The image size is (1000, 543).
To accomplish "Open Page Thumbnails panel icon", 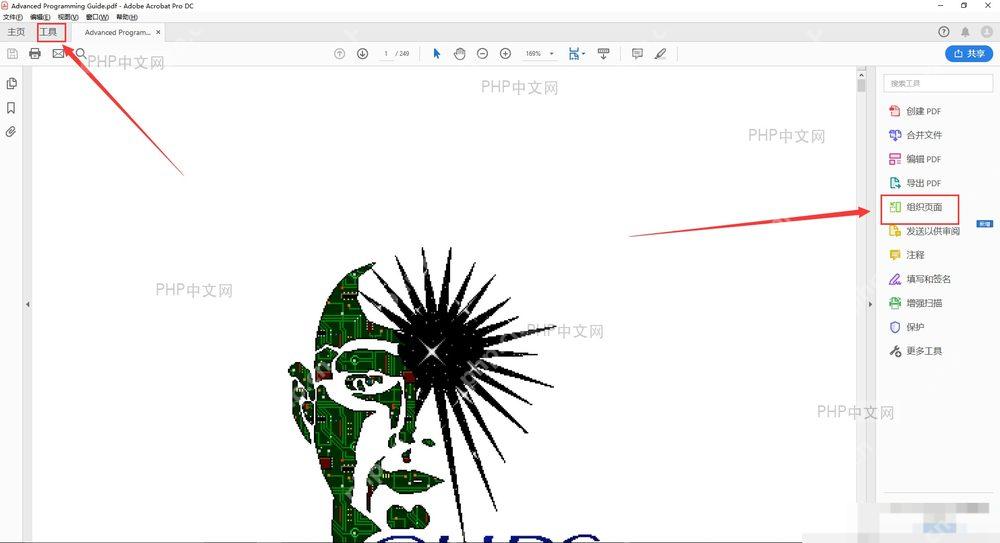I will (11, 84).
